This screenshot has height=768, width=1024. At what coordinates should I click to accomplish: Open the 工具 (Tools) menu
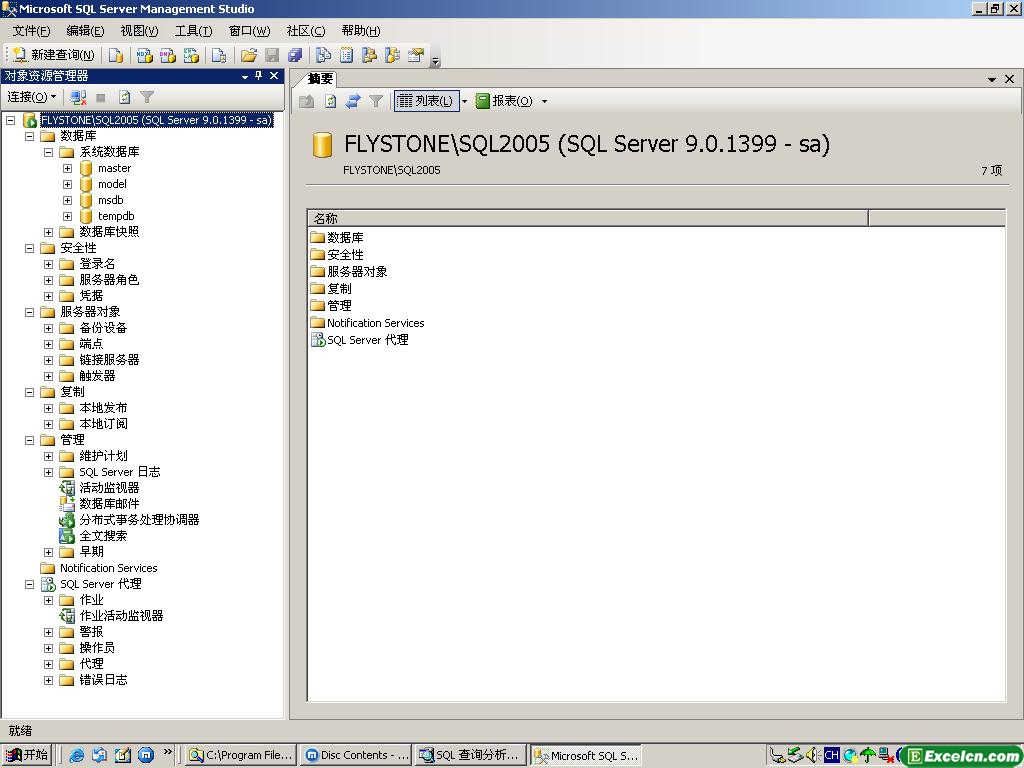tap(193, 31)
